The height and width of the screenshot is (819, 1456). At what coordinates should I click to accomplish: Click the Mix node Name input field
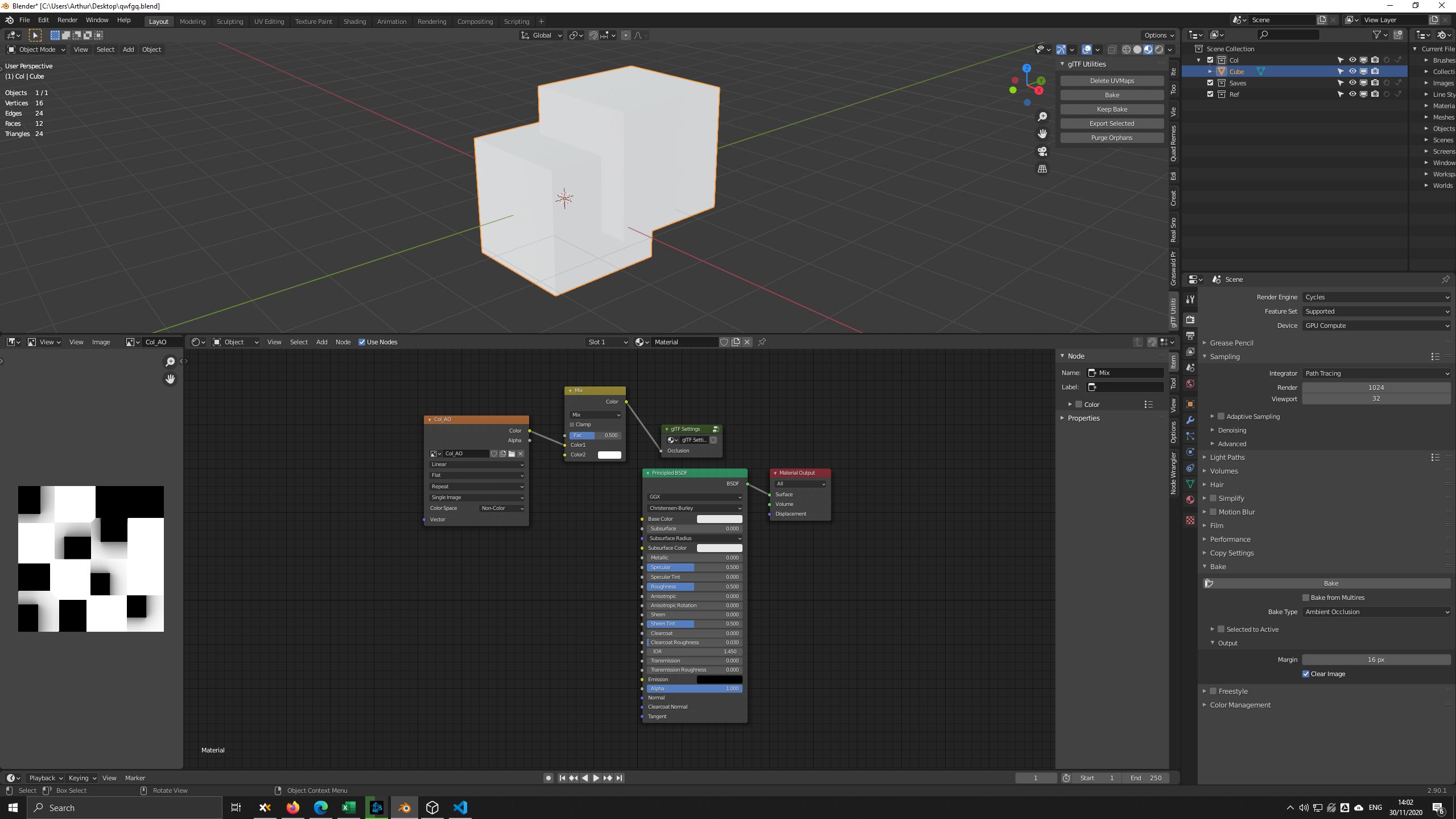pos(1125,373)
